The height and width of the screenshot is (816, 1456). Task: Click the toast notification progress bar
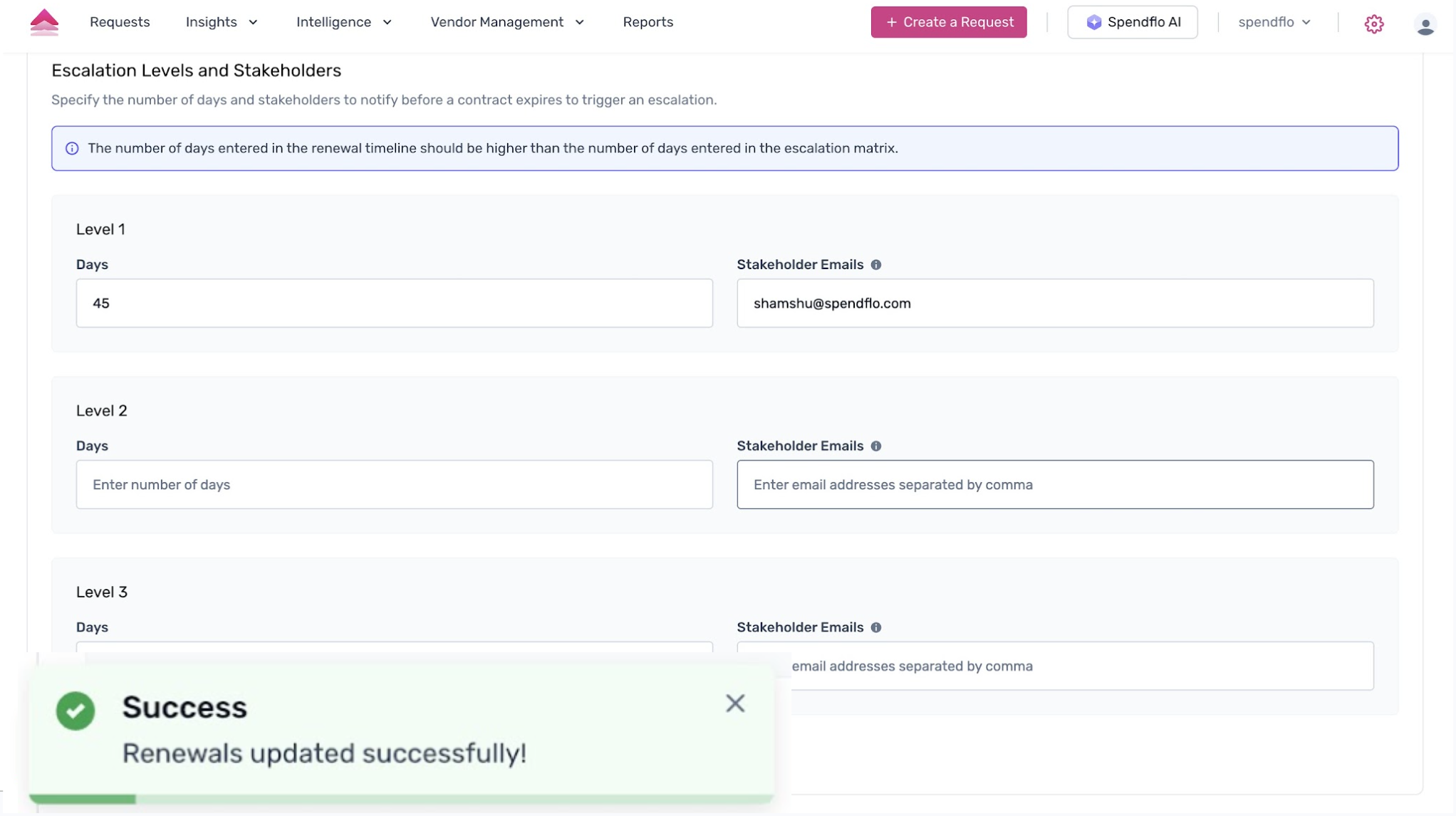pos(401,799)
